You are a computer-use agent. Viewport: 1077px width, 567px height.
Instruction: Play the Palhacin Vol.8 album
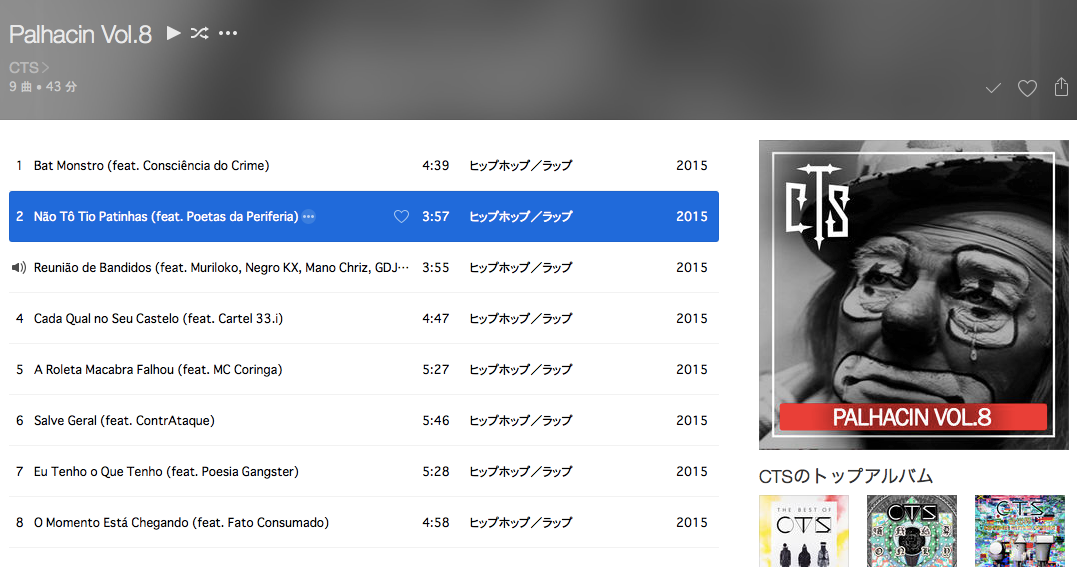pyautogui.click(x=174, y=33)
